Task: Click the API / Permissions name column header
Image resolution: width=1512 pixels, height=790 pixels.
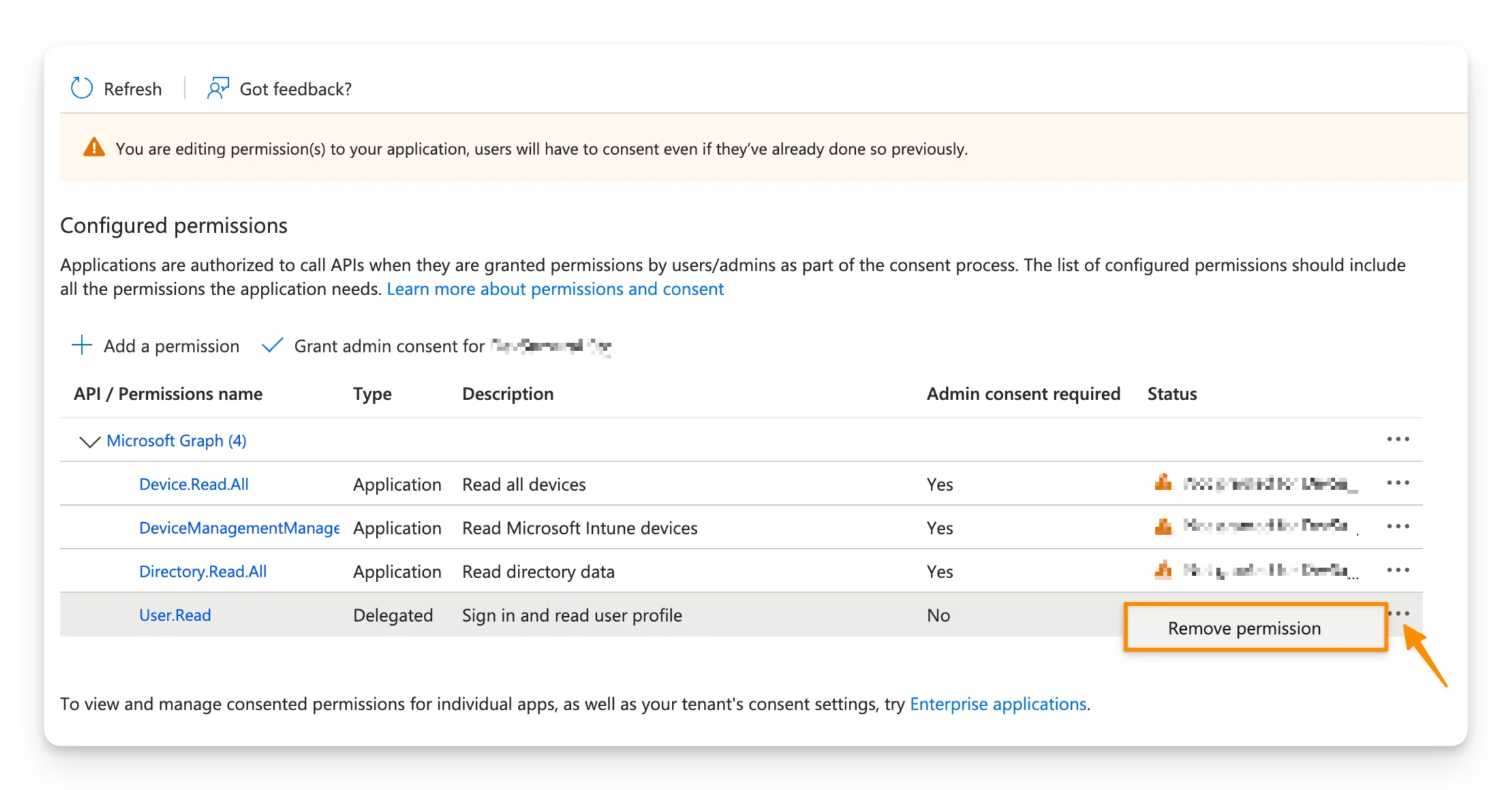Action: point(168,393)
